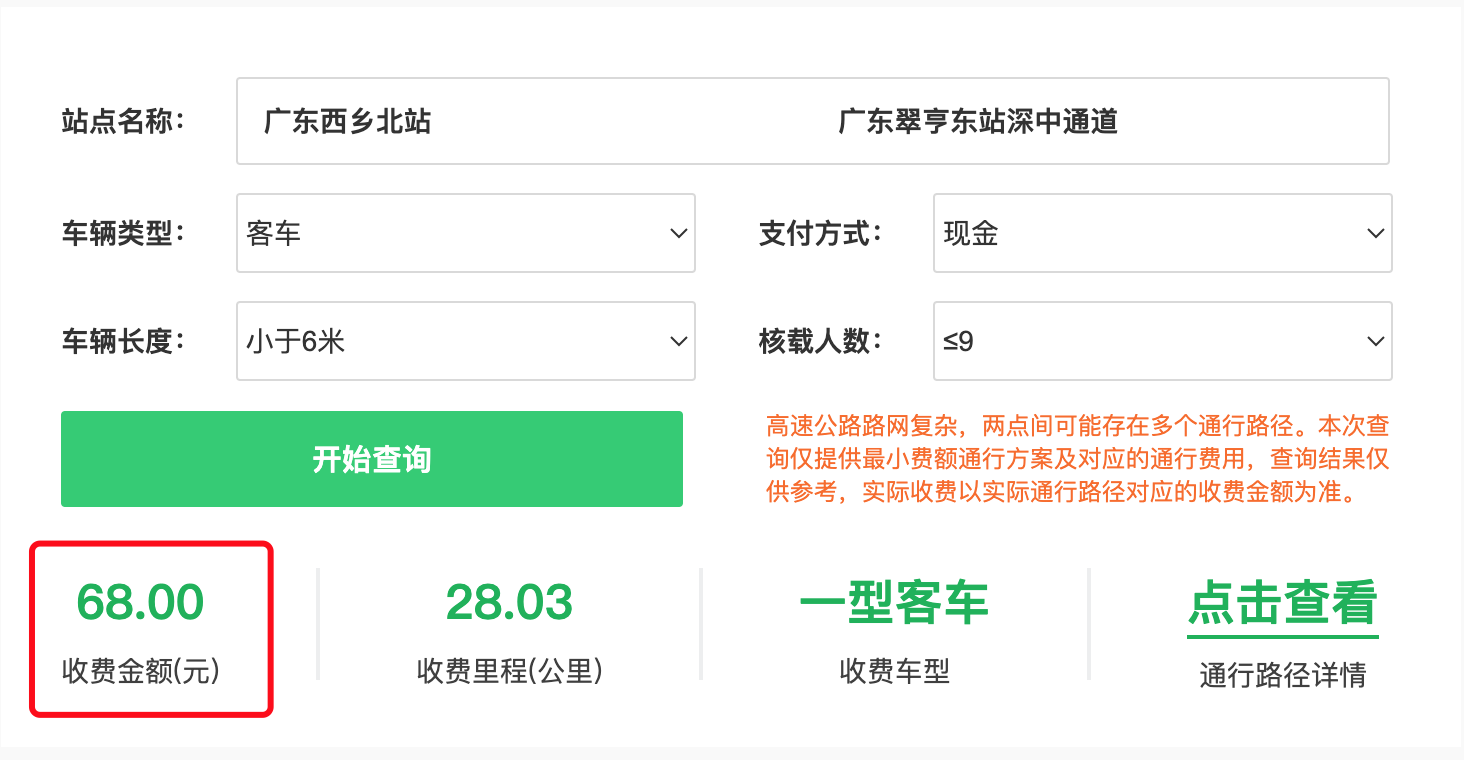Expand the 核载人数 dropdown showing ≤9
This screenshot has height=760, width=1464.
pyautogui.click(x=1162, y=342)
